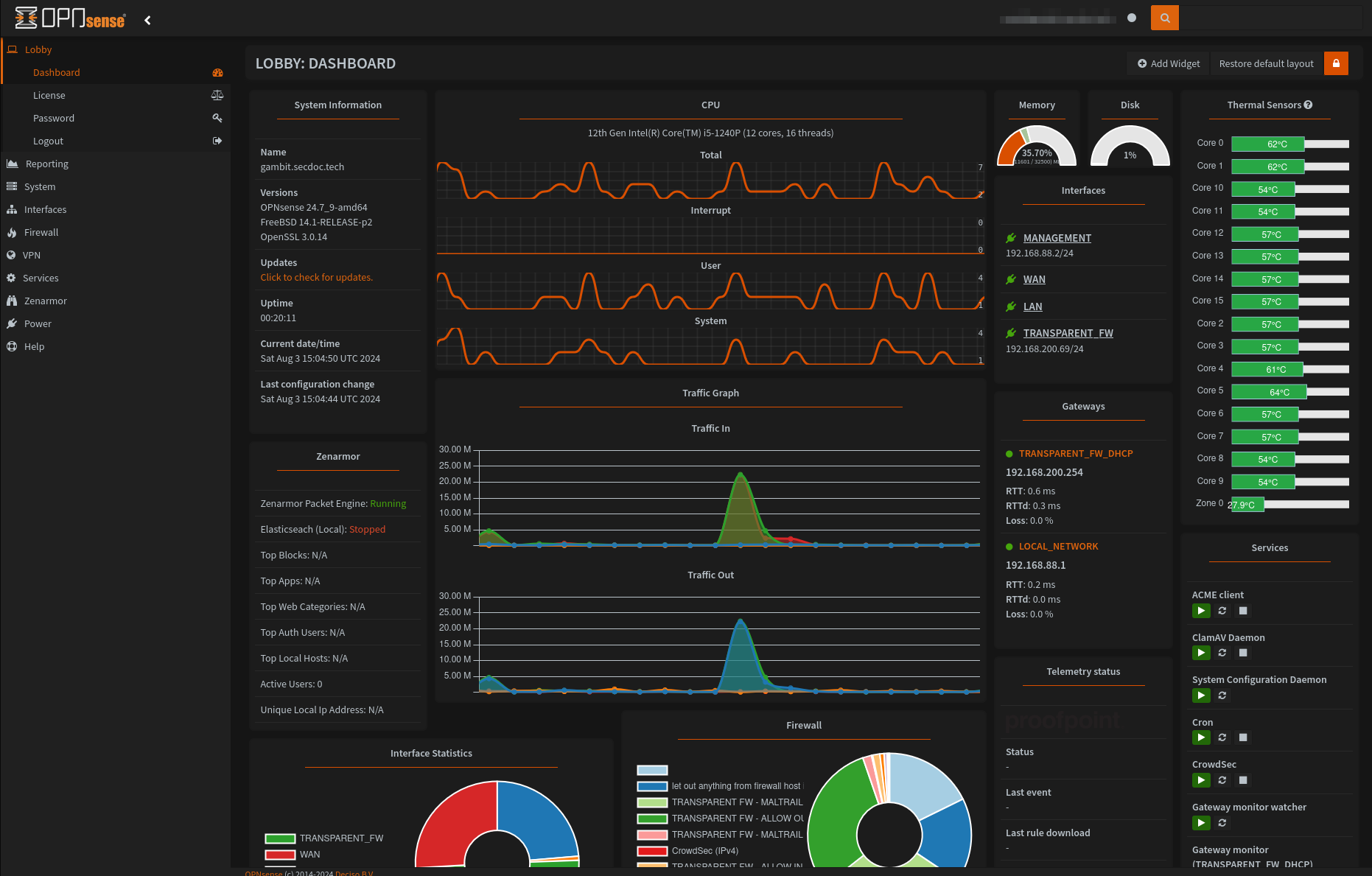Collapse sidebar with the chevron arrow
The width and height of the screenshot is (1372, 876).
click(x=147, y=20)
